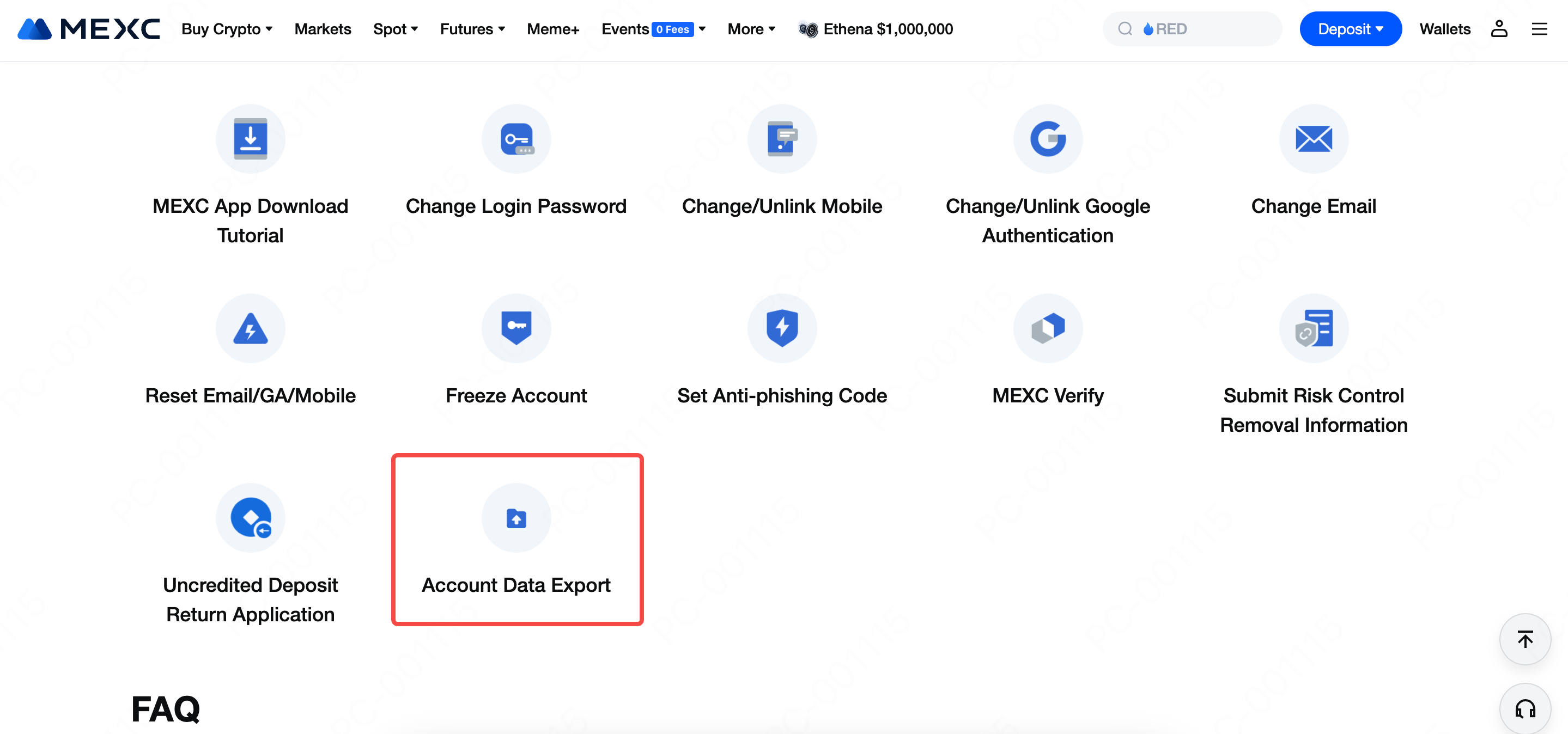1568x734 pixels.
Task: Expand the Buy Crypto dropdown
Action: pos(227,28)
